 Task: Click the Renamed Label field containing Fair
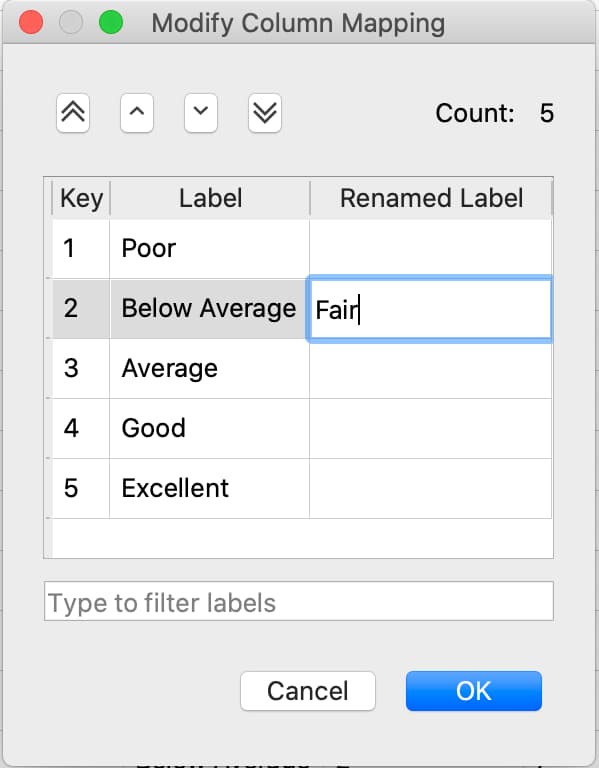coord(431,309)
